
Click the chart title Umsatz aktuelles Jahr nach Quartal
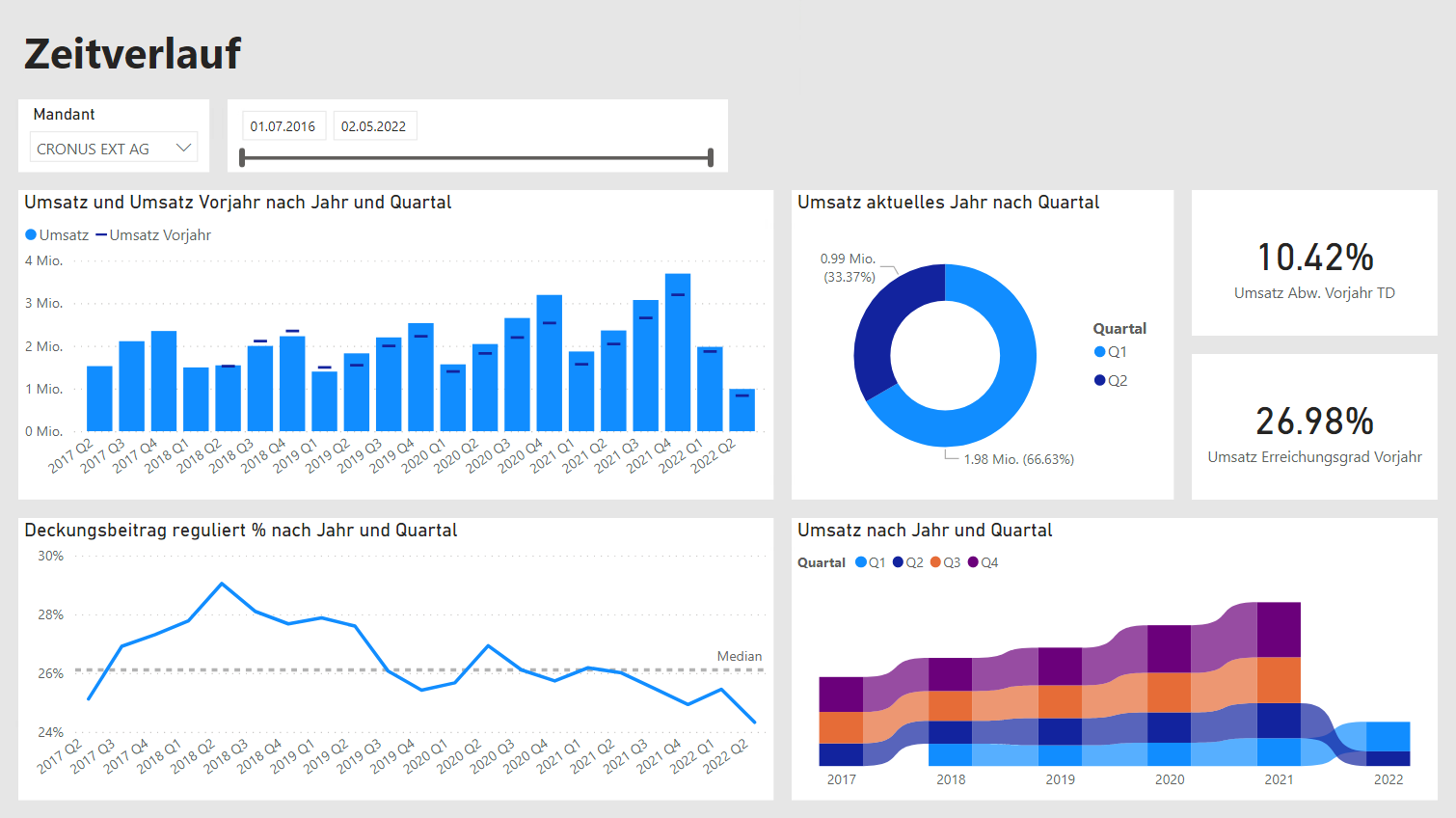point(947,203)
